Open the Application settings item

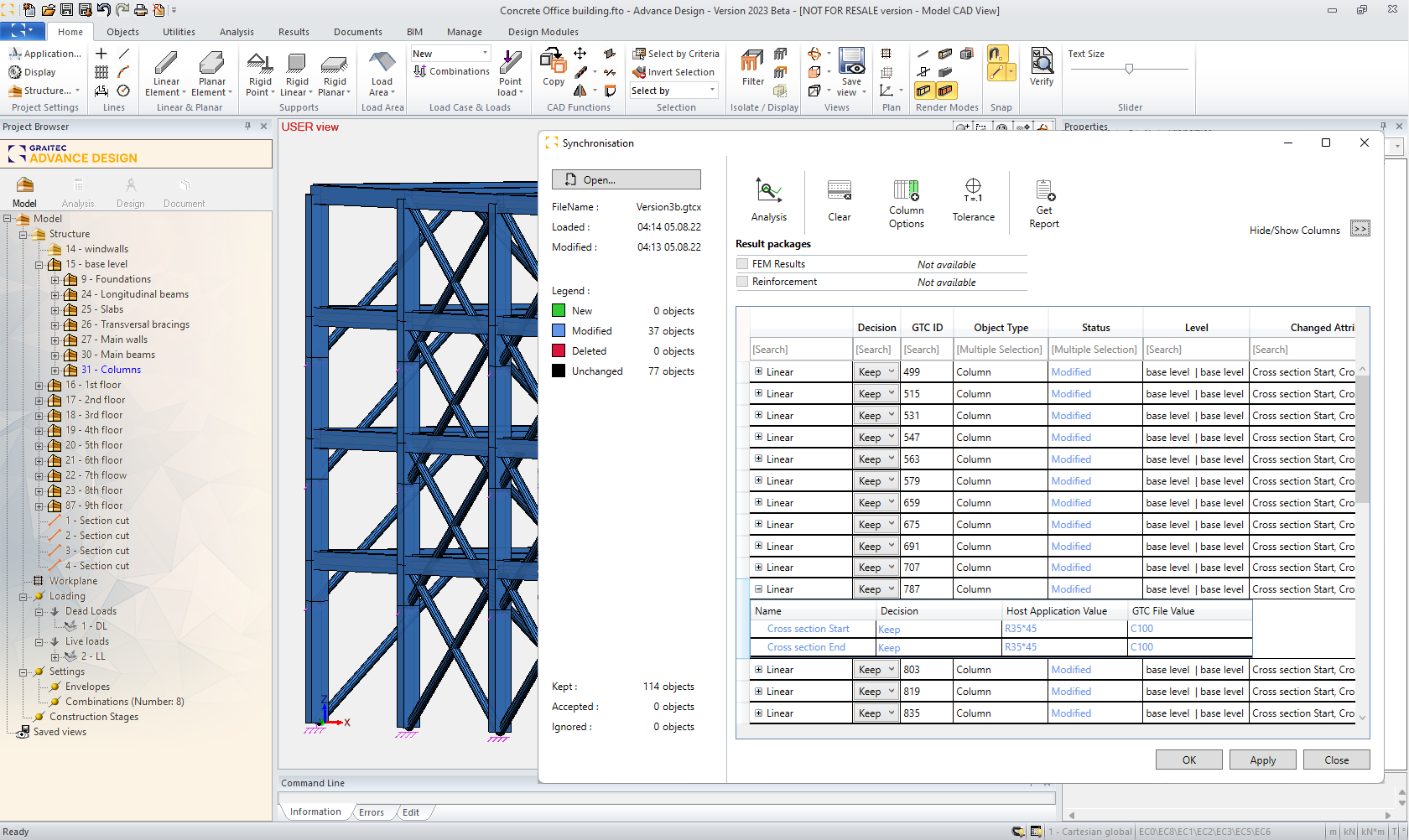coord(44,54)
